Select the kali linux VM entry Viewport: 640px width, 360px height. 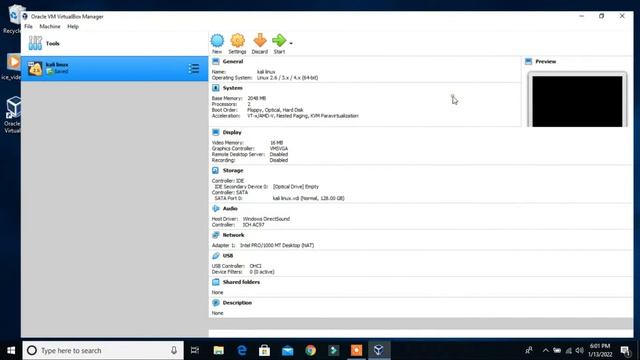114,68
